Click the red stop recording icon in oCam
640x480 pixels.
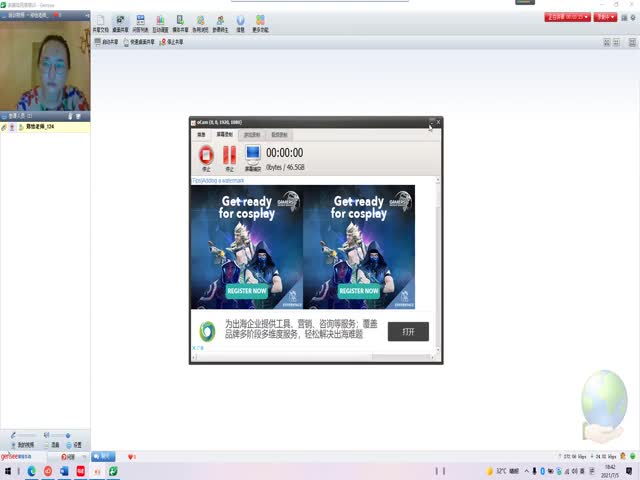205,155
